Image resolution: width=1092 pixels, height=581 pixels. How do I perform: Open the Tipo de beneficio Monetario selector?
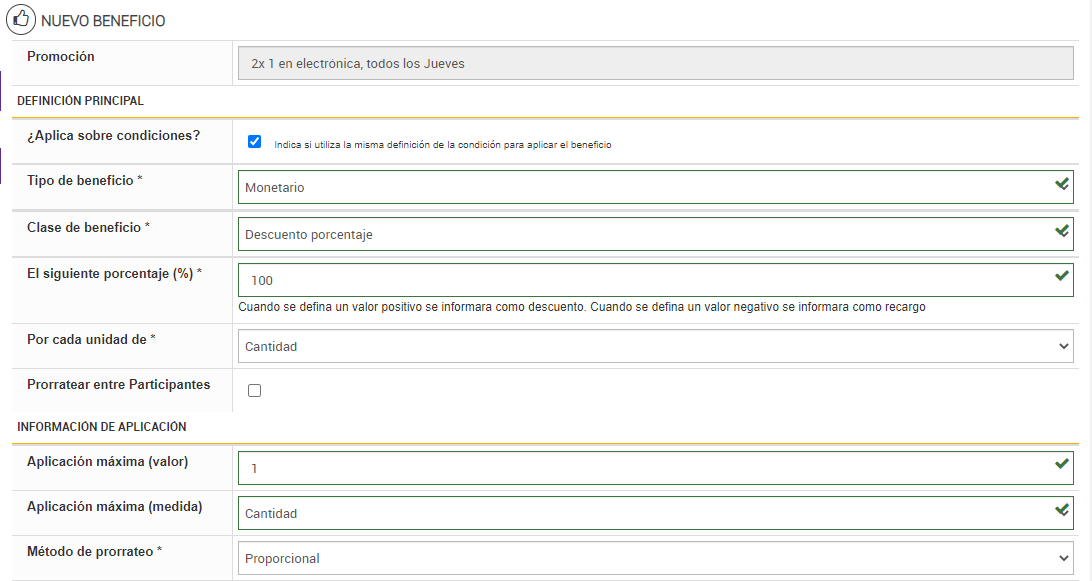[x=640, y=187]
